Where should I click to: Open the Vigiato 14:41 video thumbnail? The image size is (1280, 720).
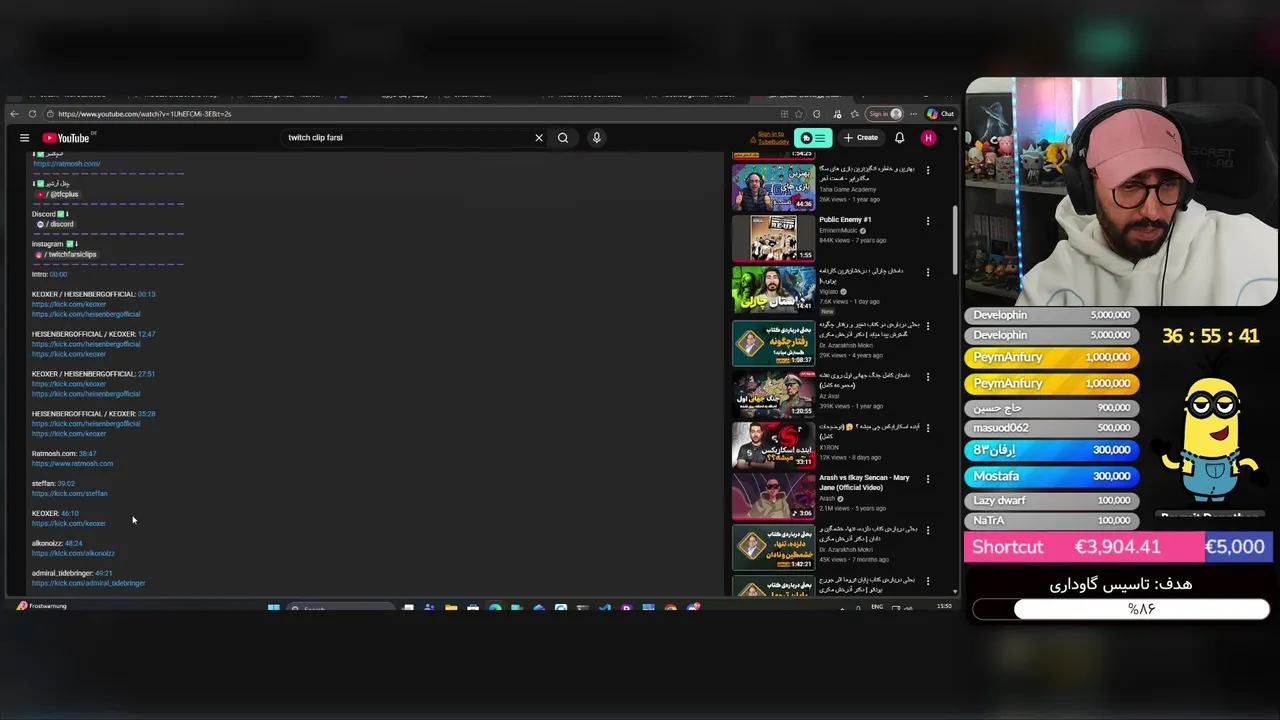[773, 290]
